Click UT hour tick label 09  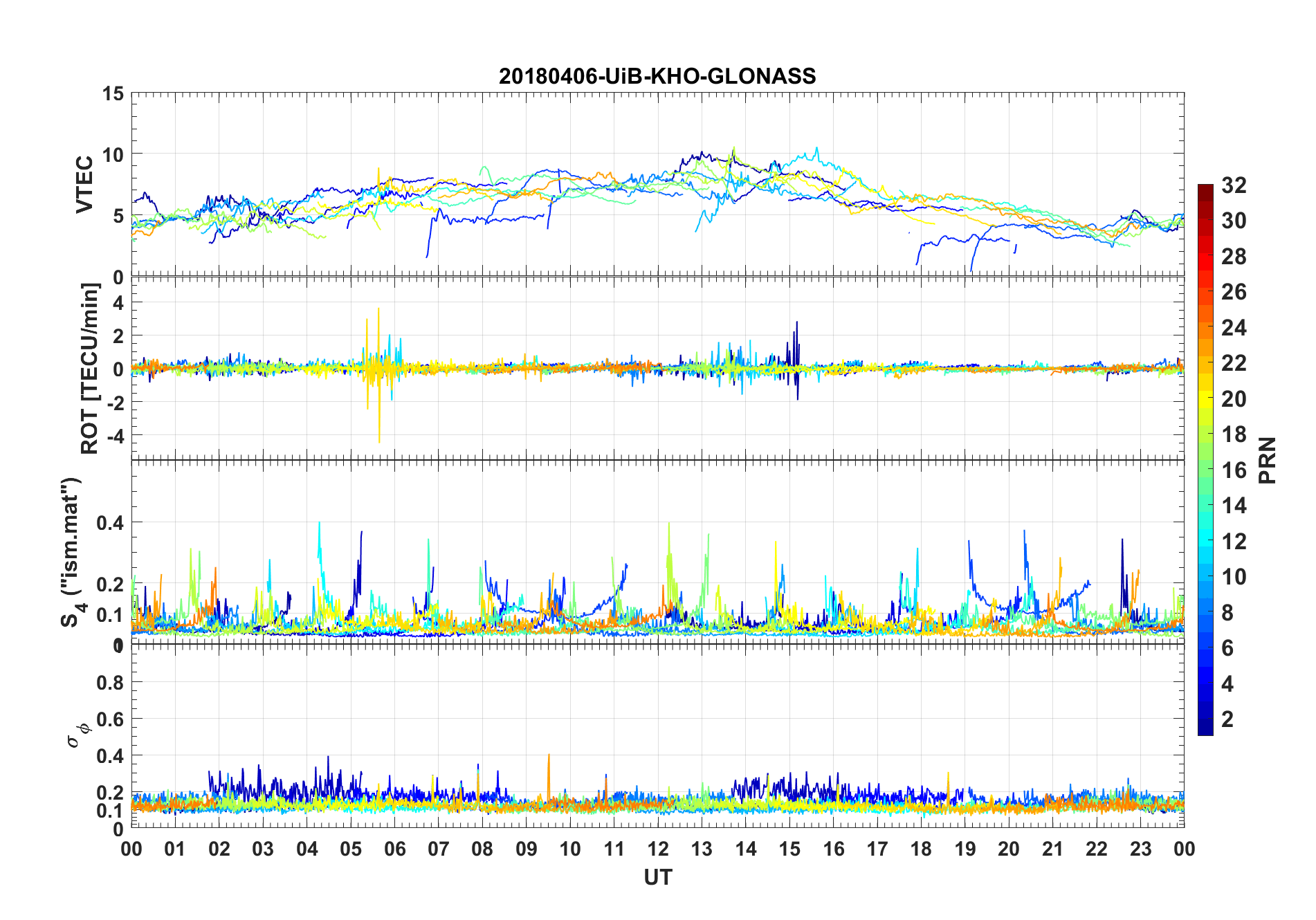click(527, 849)
